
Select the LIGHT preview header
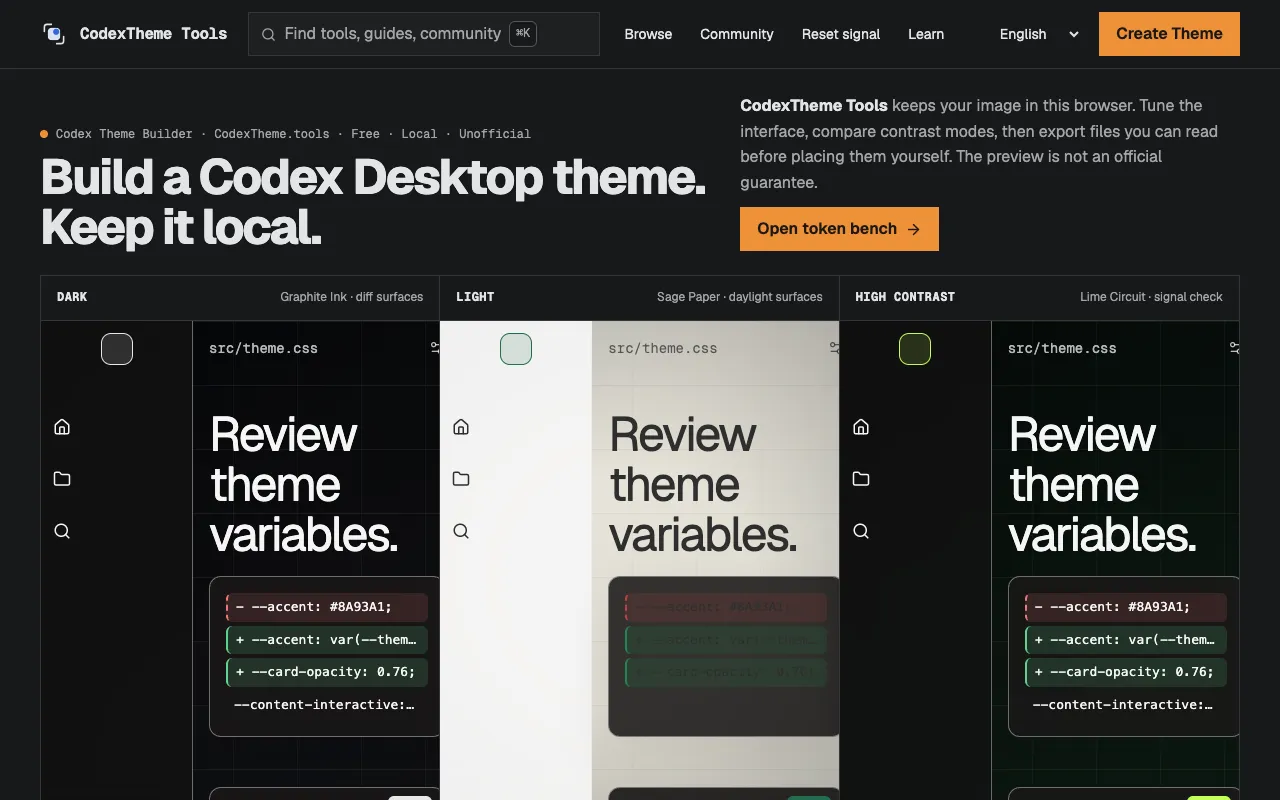pos(639,297)
